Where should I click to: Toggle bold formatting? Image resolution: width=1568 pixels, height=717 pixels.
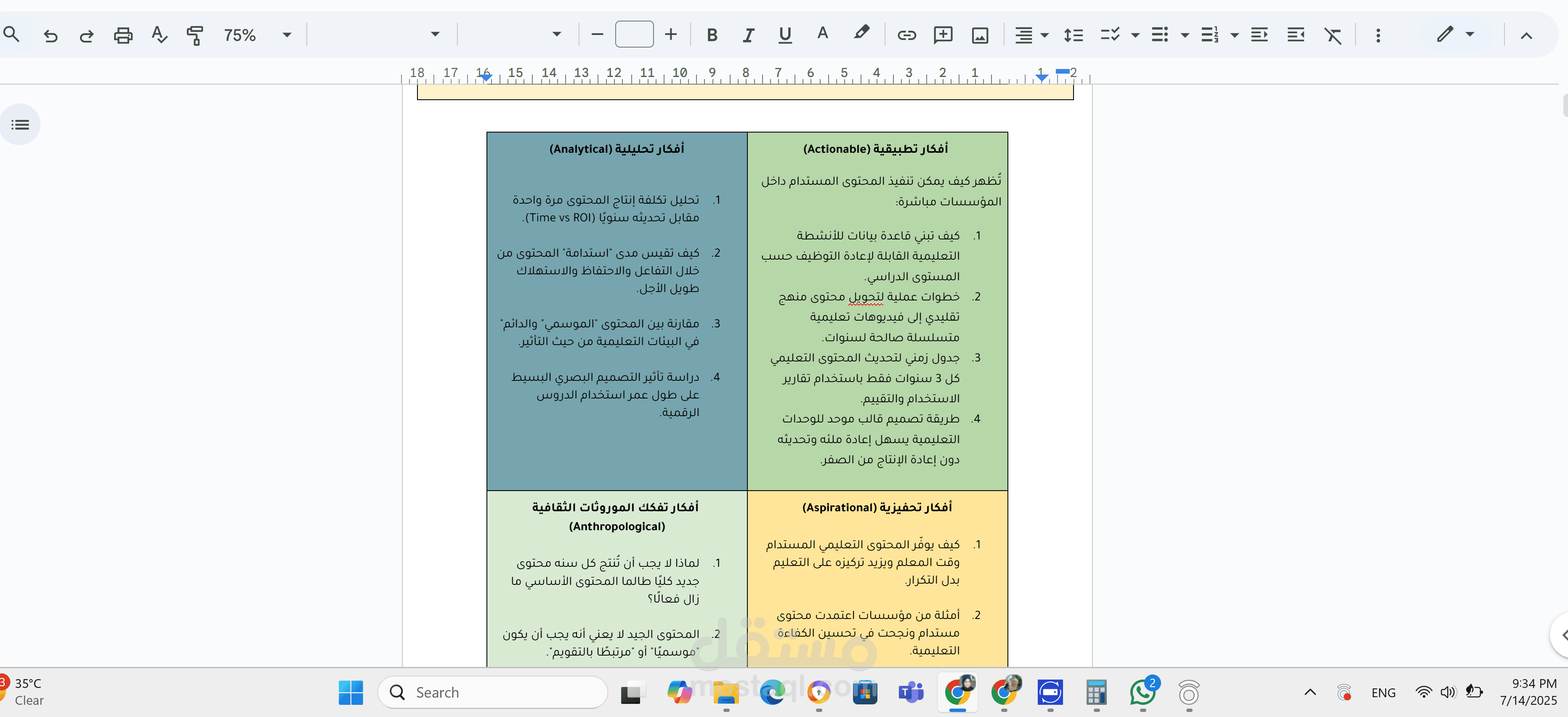pyautogui.click(x=712, y=35)
